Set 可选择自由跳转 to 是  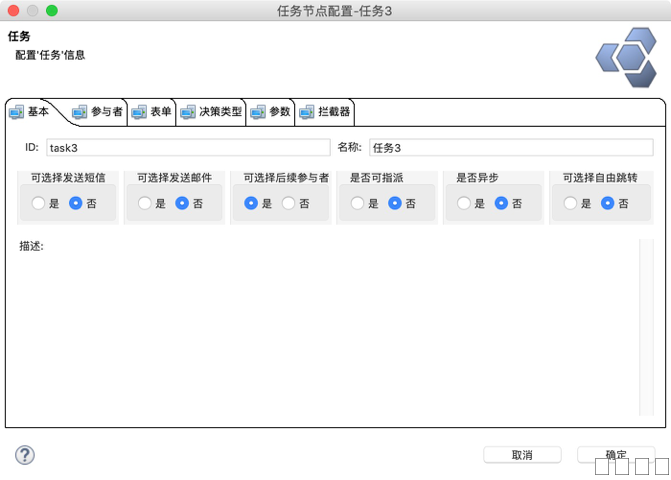pos(570,203)
